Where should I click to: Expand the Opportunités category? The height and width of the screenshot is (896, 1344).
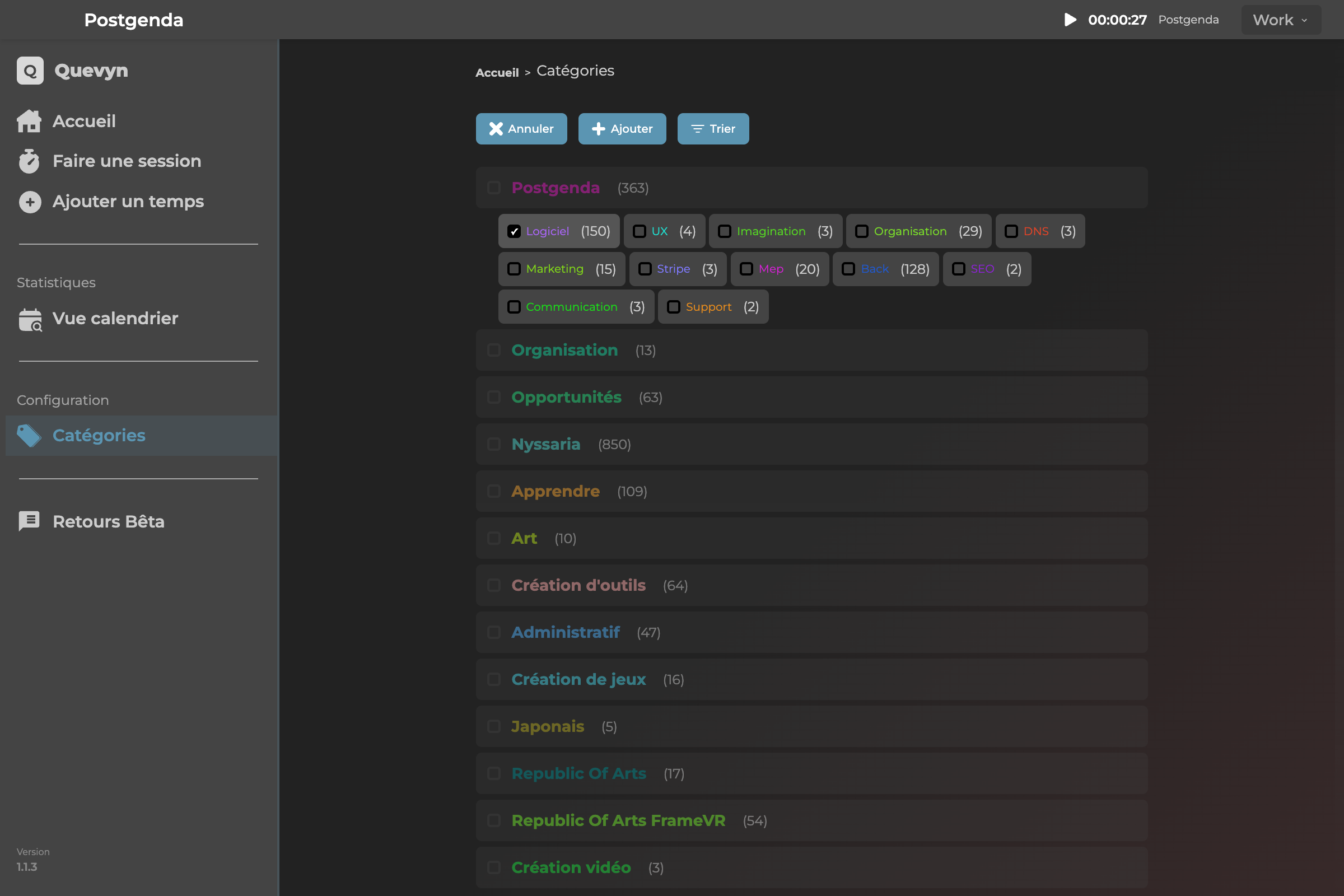coord(811,397)
